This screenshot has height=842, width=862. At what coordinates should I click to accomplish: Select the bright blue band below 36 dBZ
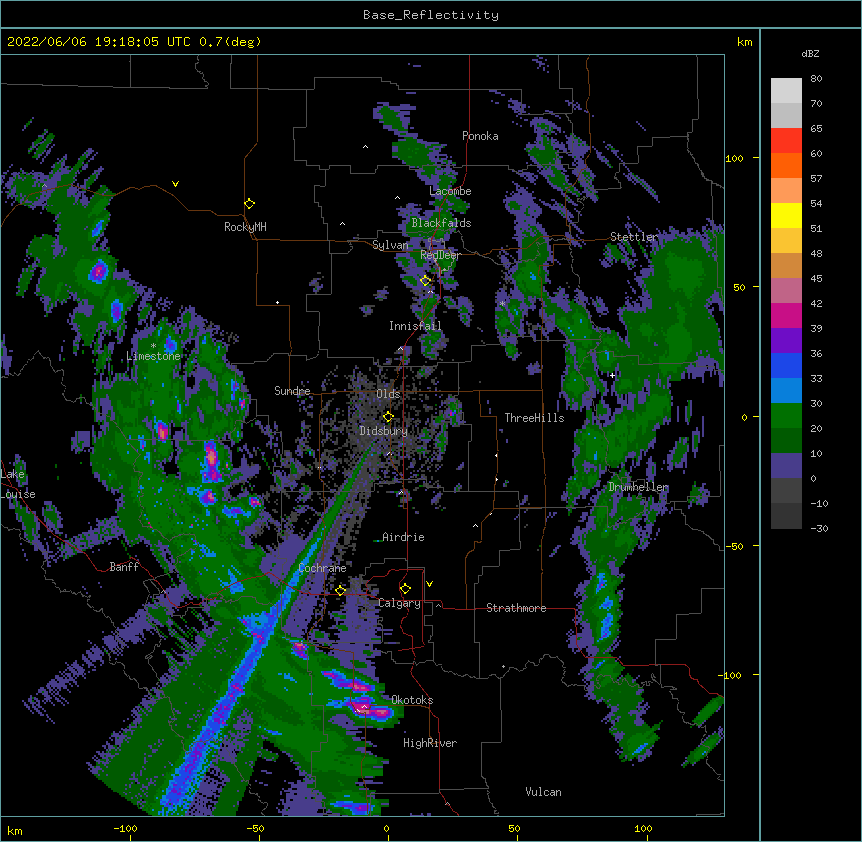pyautogui.click(x=786, y=365)
